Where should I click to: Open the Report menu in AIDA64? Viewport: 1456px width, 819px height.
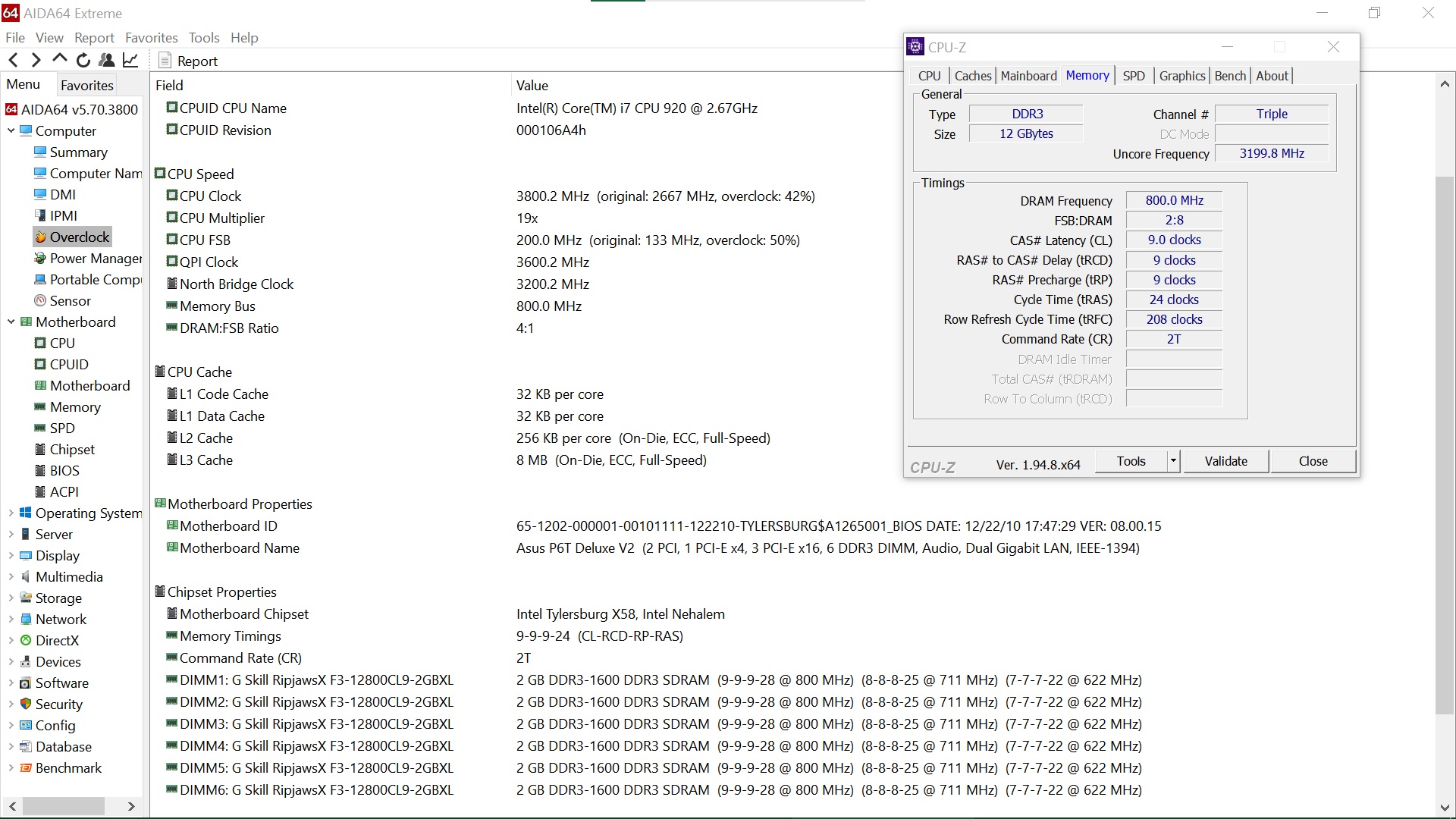(x=94, y=37)
